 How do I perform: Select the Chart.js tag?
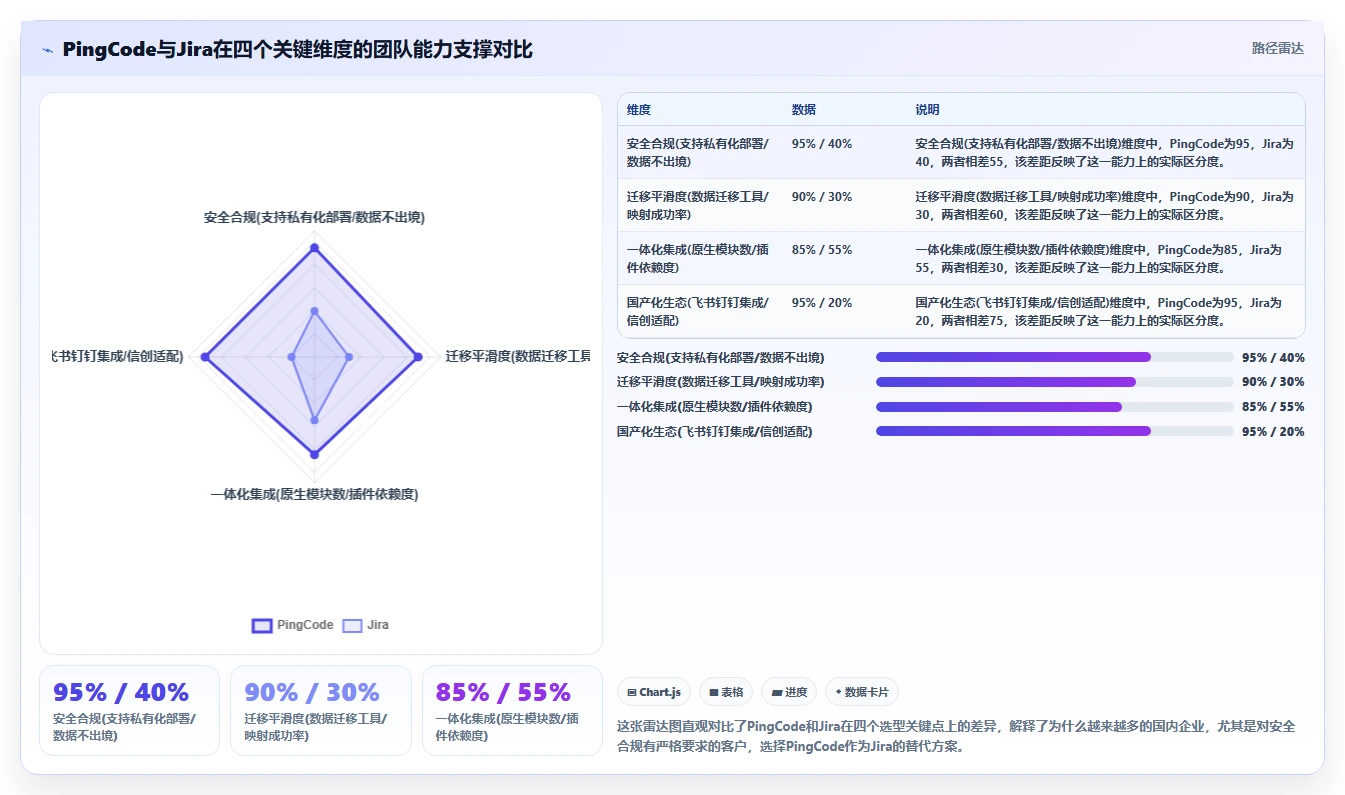[654, 692]
